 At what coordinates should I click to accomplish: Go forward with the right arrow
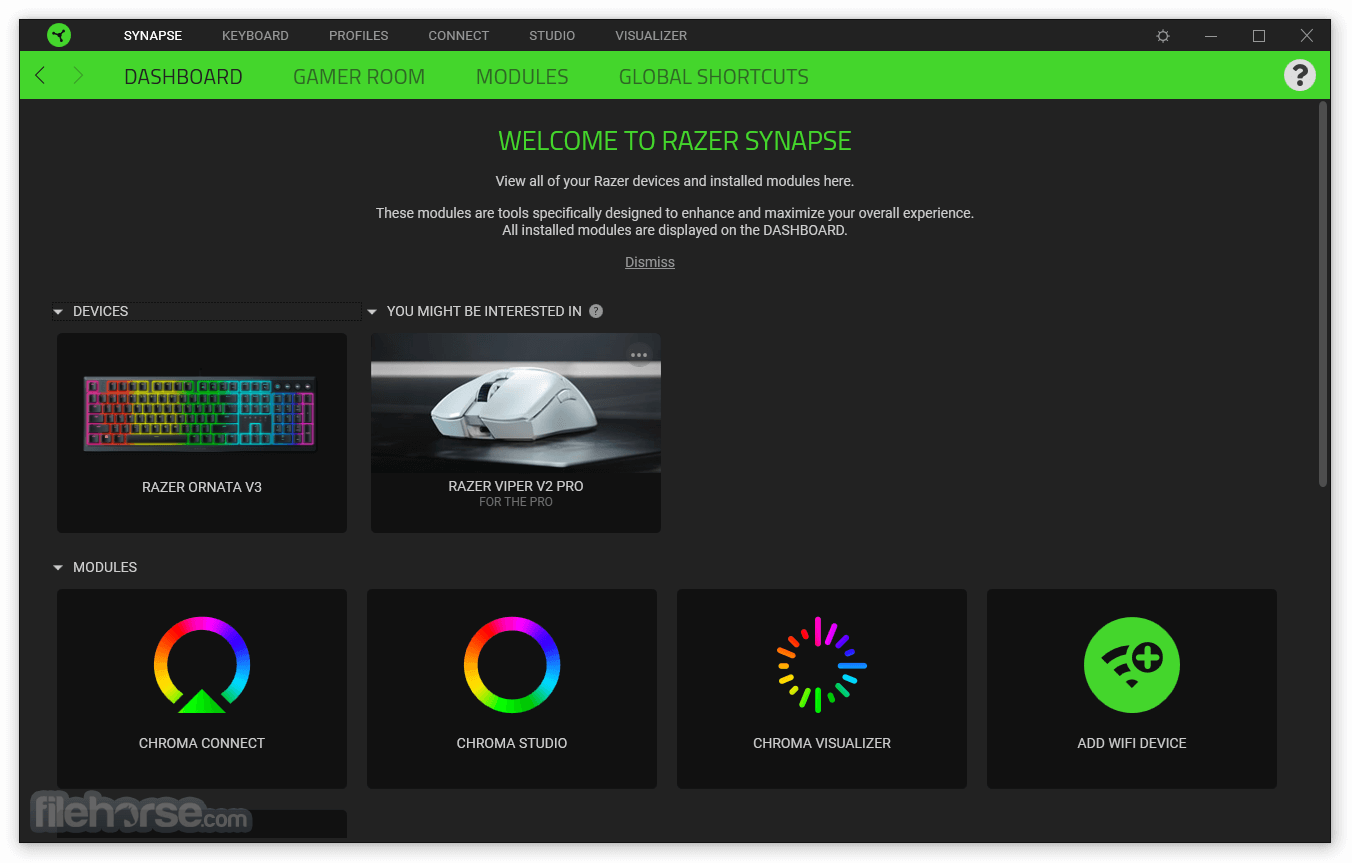pyautogui.click(x=79, y=76)
